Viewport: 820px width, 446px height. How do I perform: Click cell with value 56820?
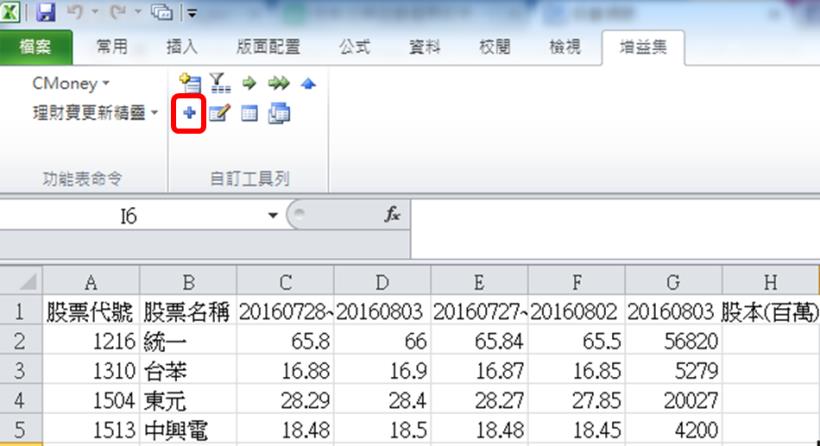673,341
